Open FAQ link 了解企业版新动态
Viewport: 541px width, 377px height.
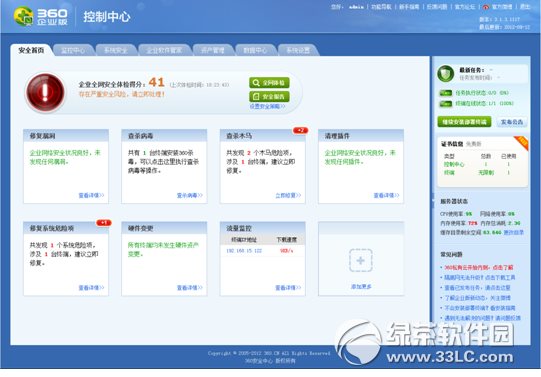477,297
